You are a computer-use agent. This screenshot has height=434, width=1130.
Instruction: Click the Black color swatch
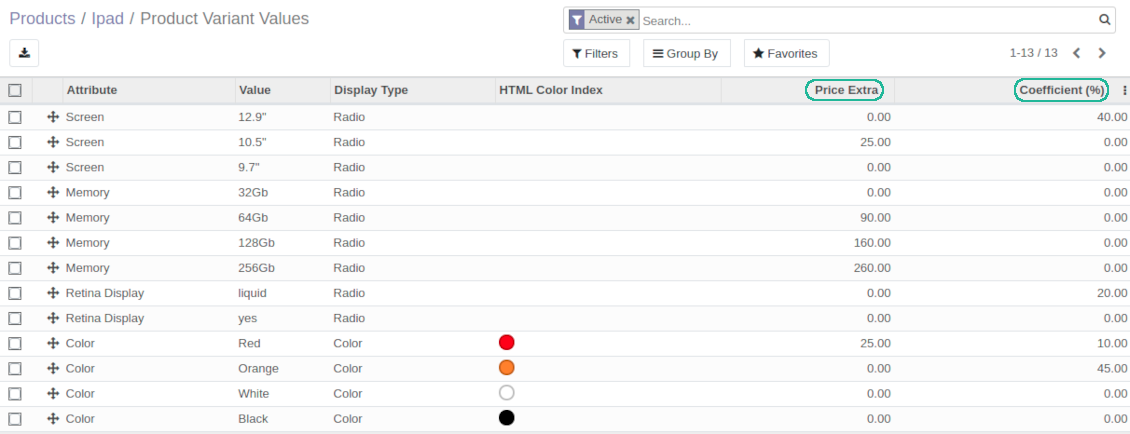point(507,417)
